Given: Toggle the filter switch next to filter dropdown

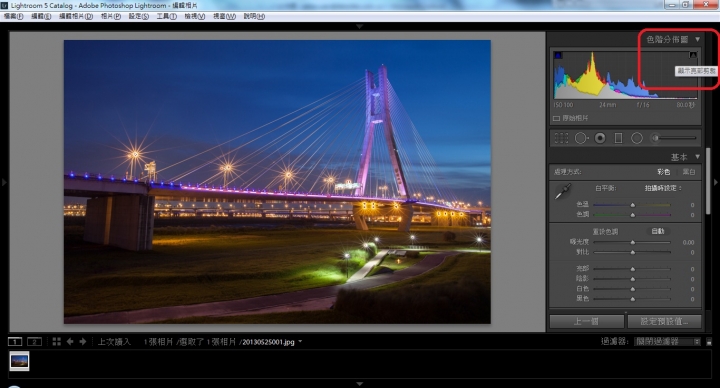Looking at the screenshot, I should click(x=709, y=342).
